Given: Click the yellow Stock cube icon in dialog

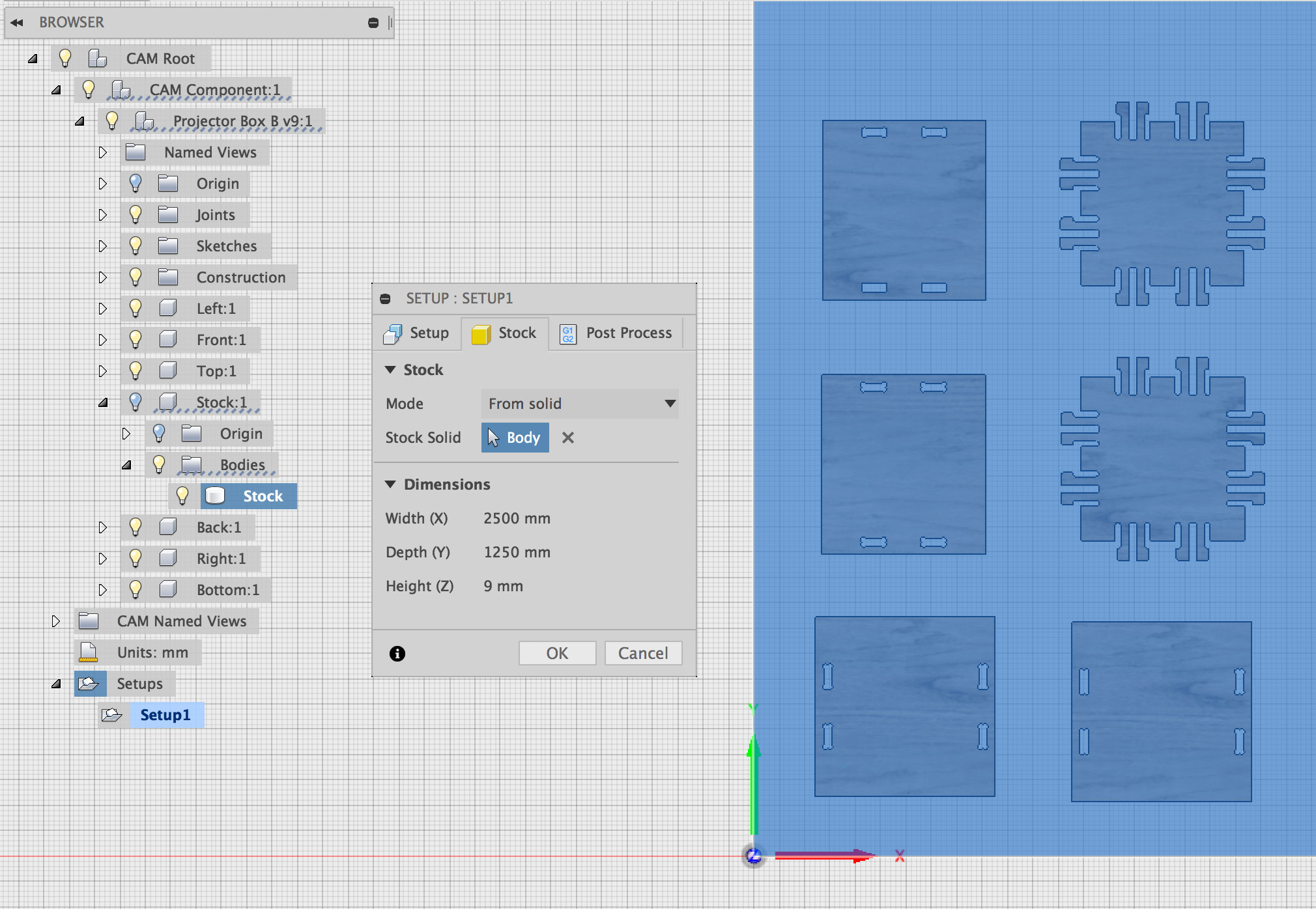Looking at the screenshot, I should coord(480,333).
